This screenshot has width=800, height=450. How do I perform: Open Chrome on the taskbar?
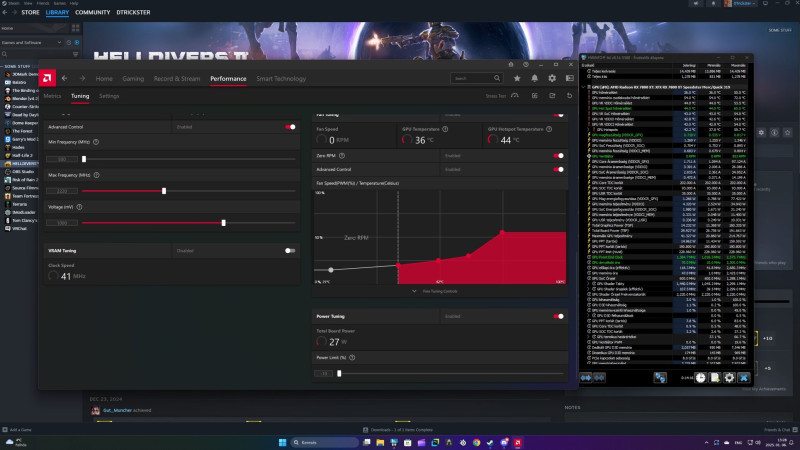pos(476,442)
